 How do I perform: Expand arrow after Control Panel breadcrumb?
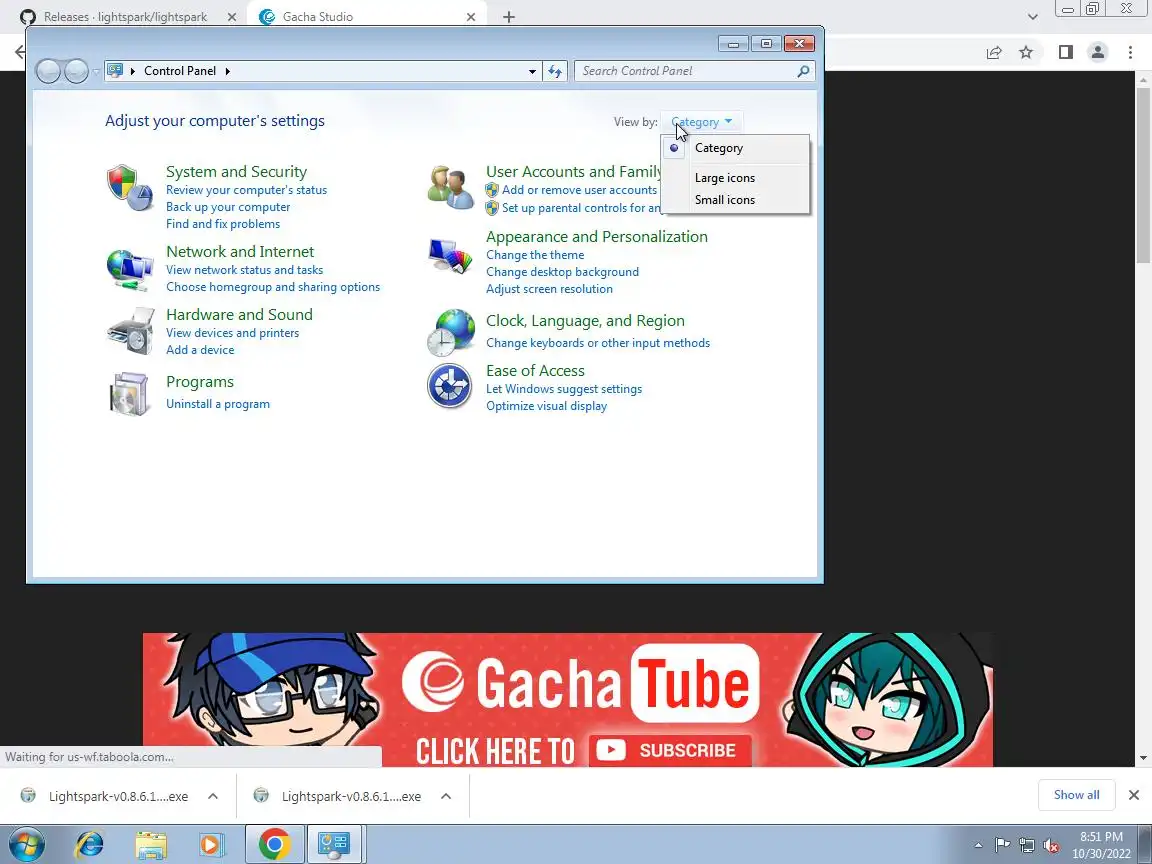(227, 71)
